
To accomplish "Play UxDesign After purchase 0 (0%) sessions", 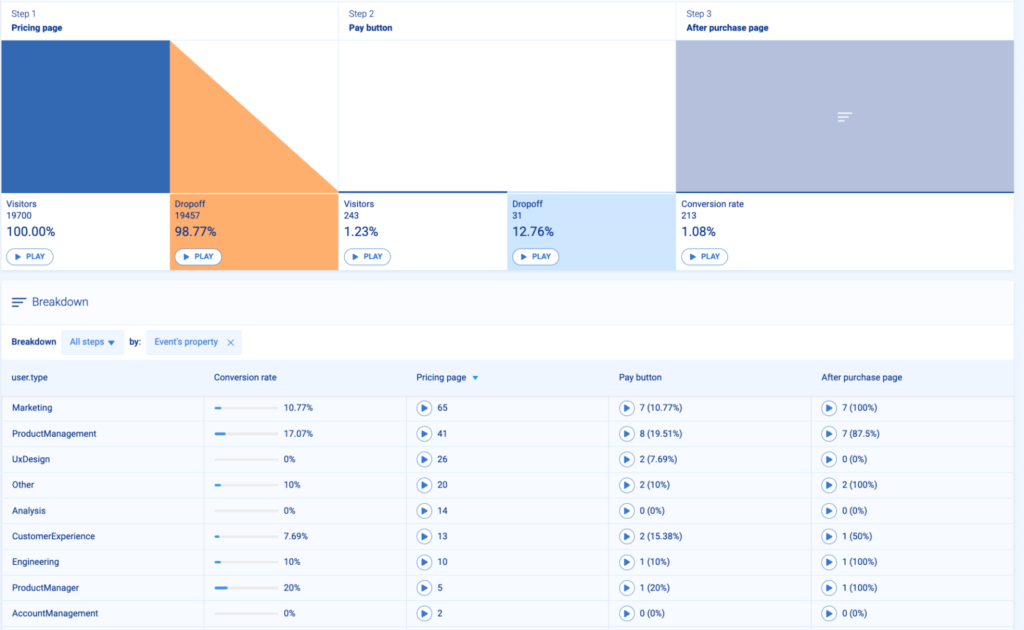I will [829, 460].
